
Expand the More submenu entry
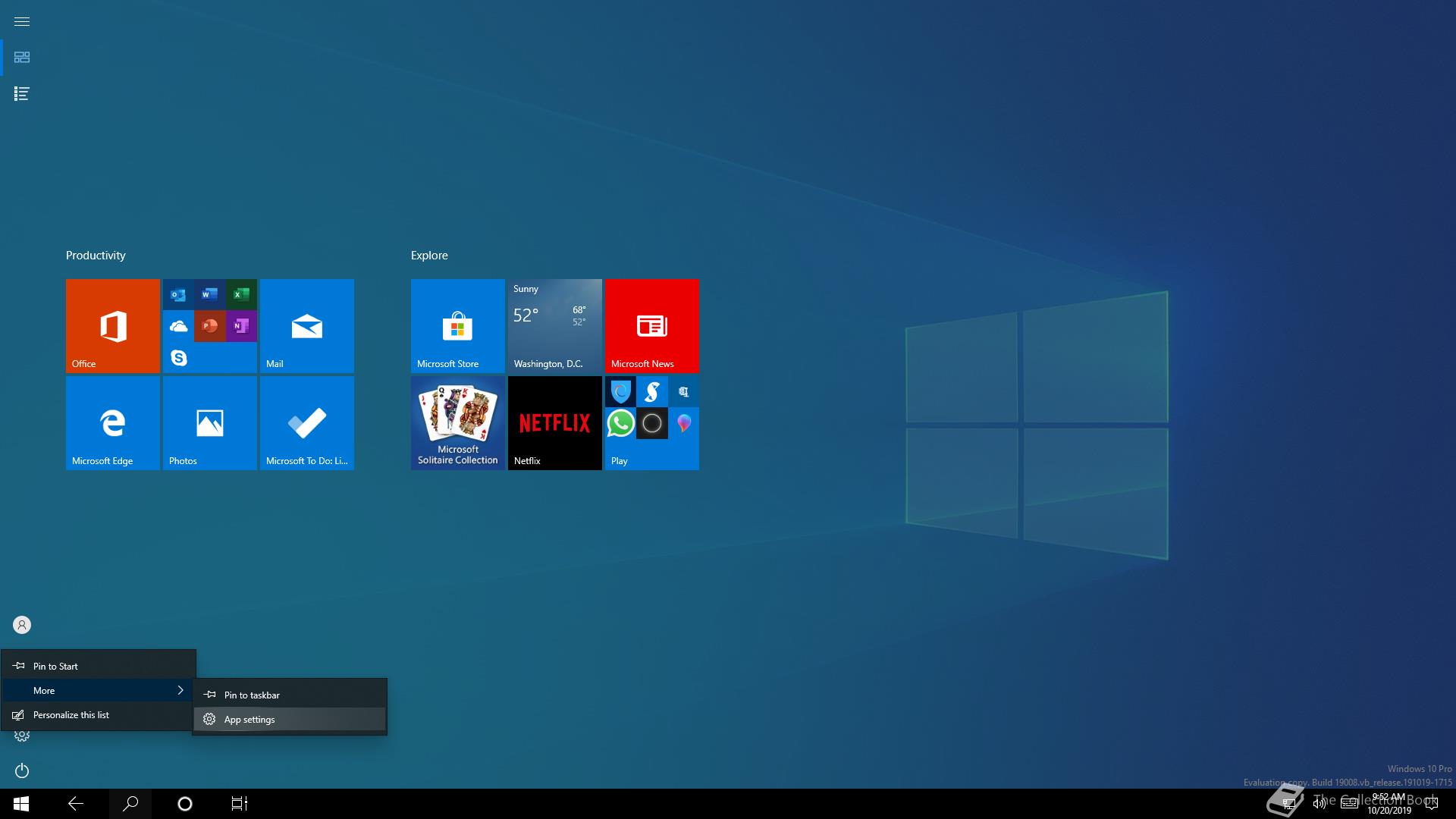[x=99, y=691]
